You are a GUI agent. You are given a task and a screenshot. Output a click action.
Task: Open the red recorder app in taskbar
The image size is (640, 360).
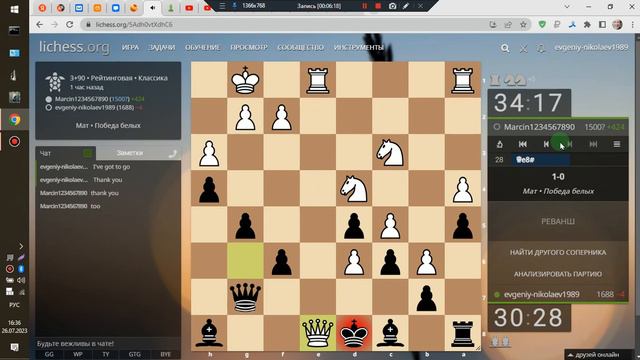coord(15,142)
